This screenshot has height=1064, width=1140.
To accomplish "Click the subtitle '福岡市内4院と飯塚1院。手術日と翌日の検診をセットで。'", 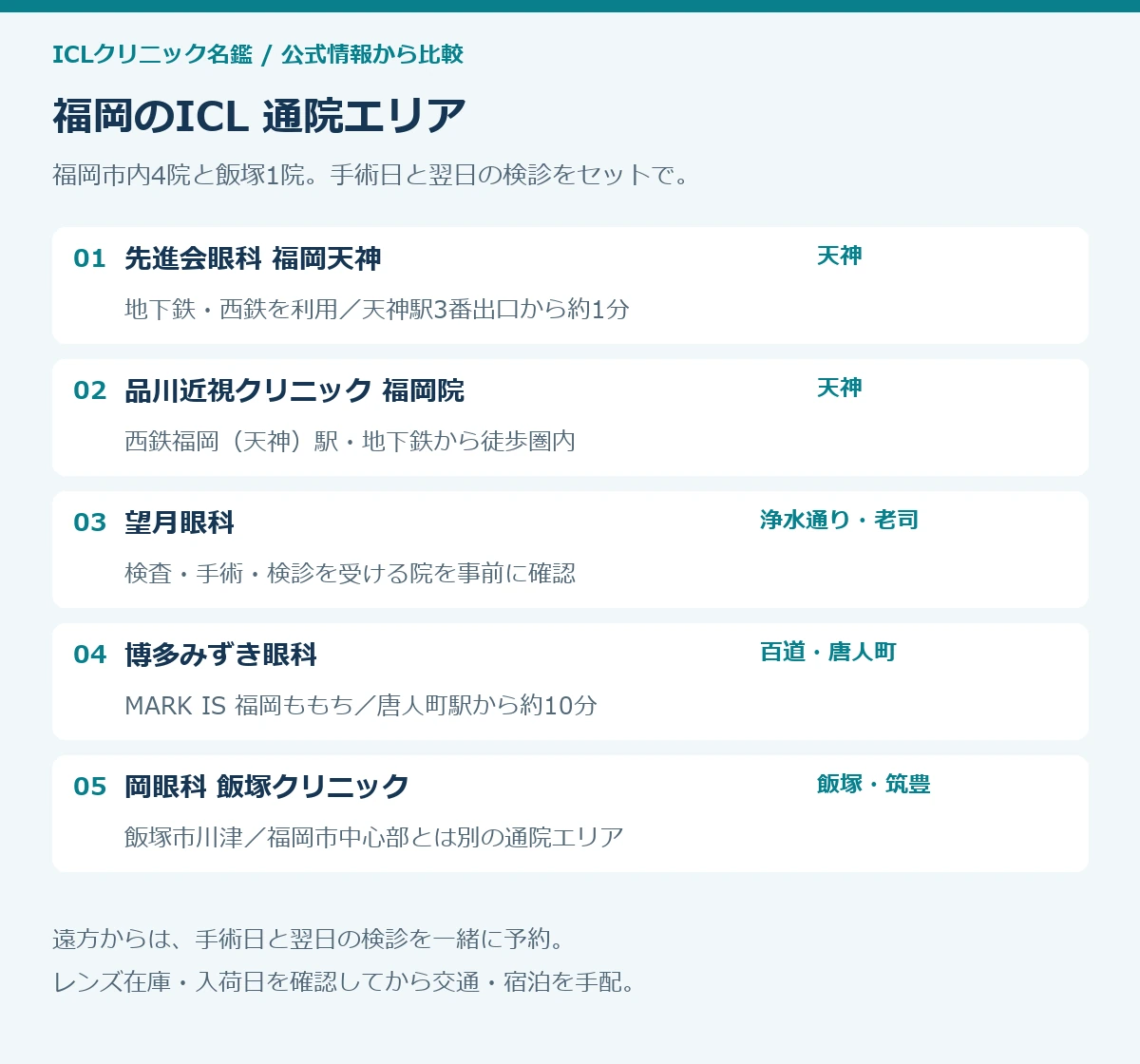I will point(372,175).
